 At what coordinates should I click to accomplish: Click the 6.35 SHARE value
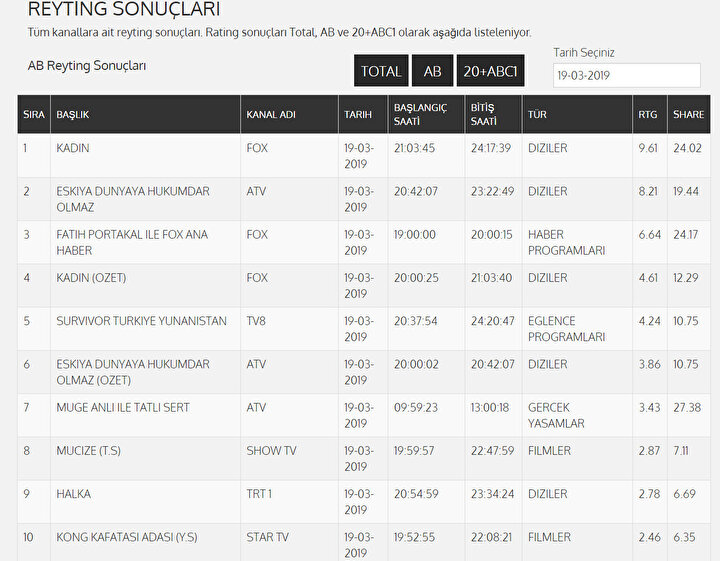(684, 537)
